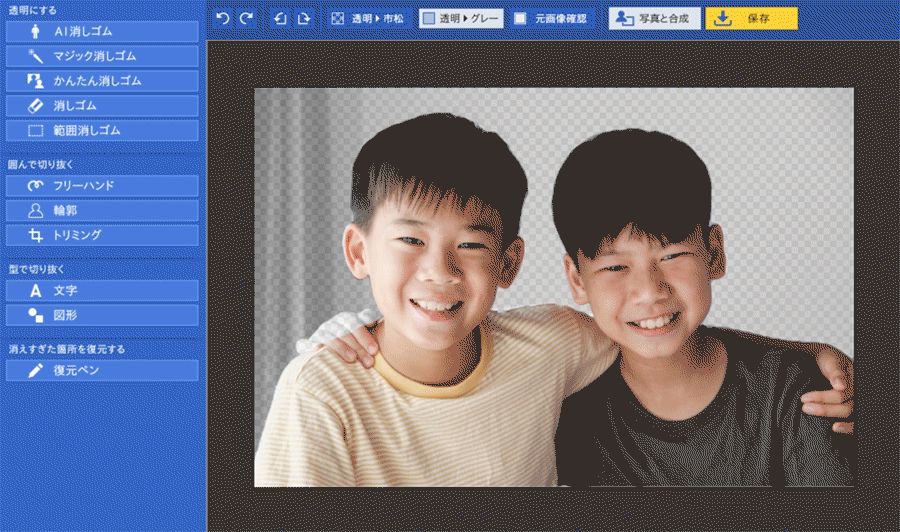Viewport: 900px width, 532px height.
Task: Open the トリミング crop tool
Action: coord(102,235)
